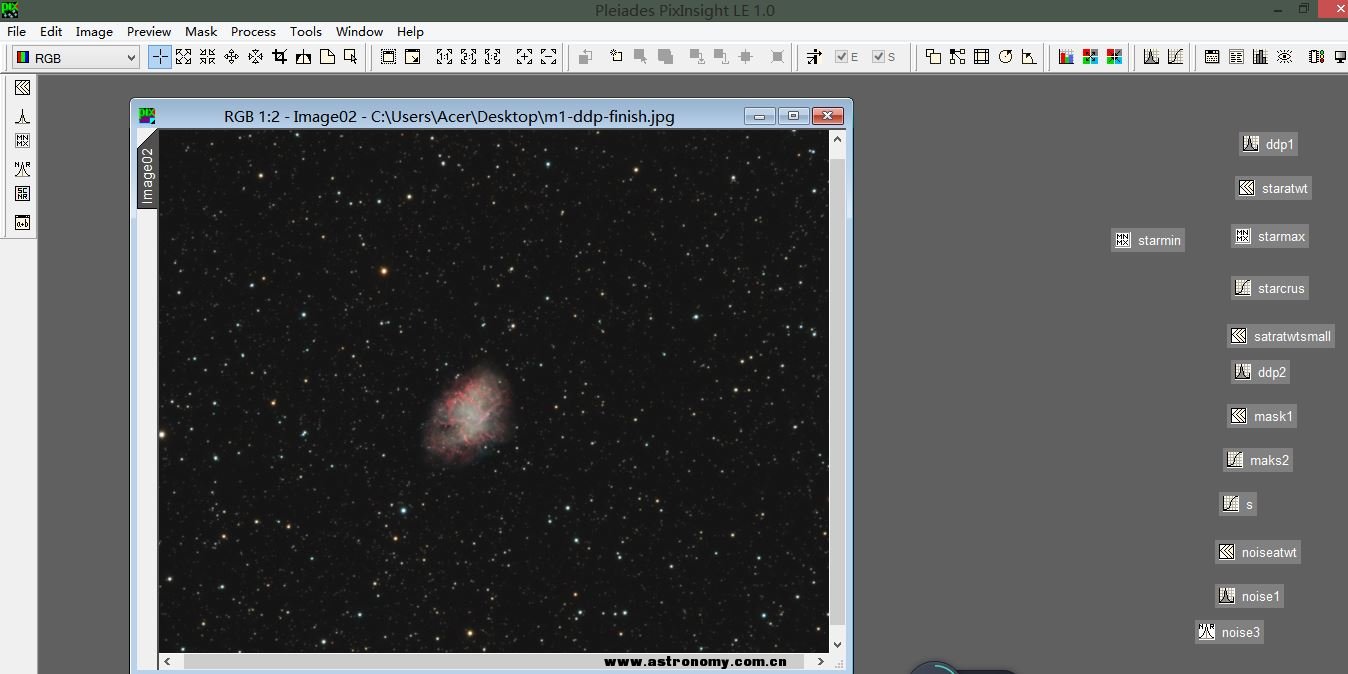Open the Curves tool icon
Screen dimensions: 1348x674
tap(1175, 57)
